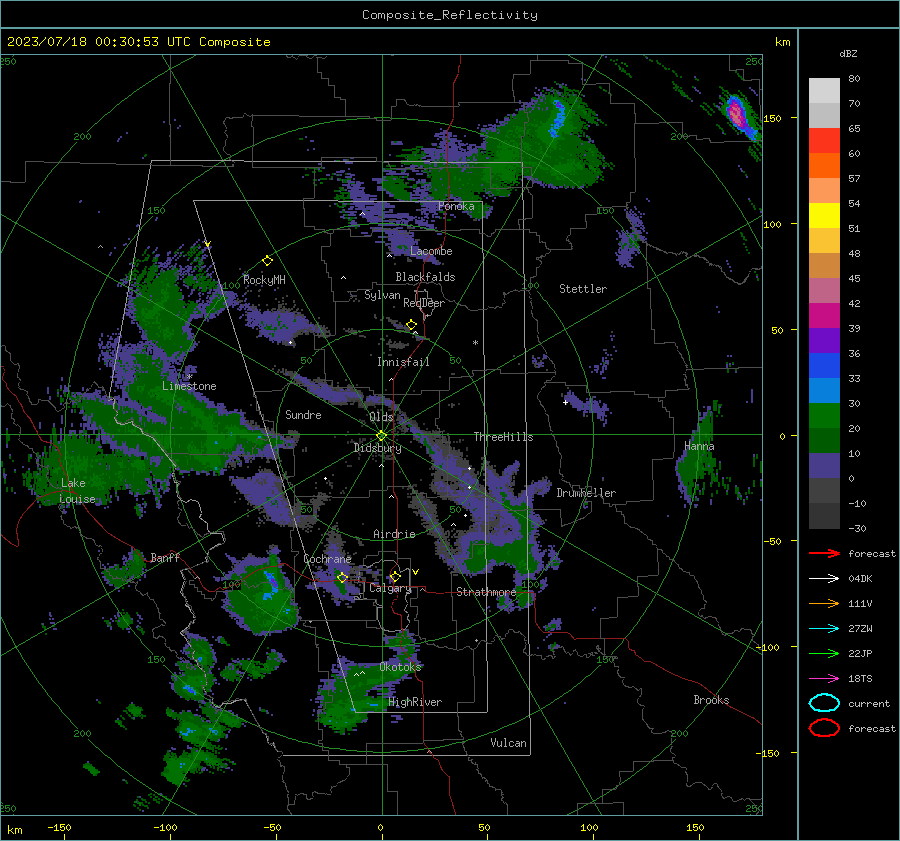Click the '-30' value on dBZ scale
The image size is (900, 841).
click(857, 528)
